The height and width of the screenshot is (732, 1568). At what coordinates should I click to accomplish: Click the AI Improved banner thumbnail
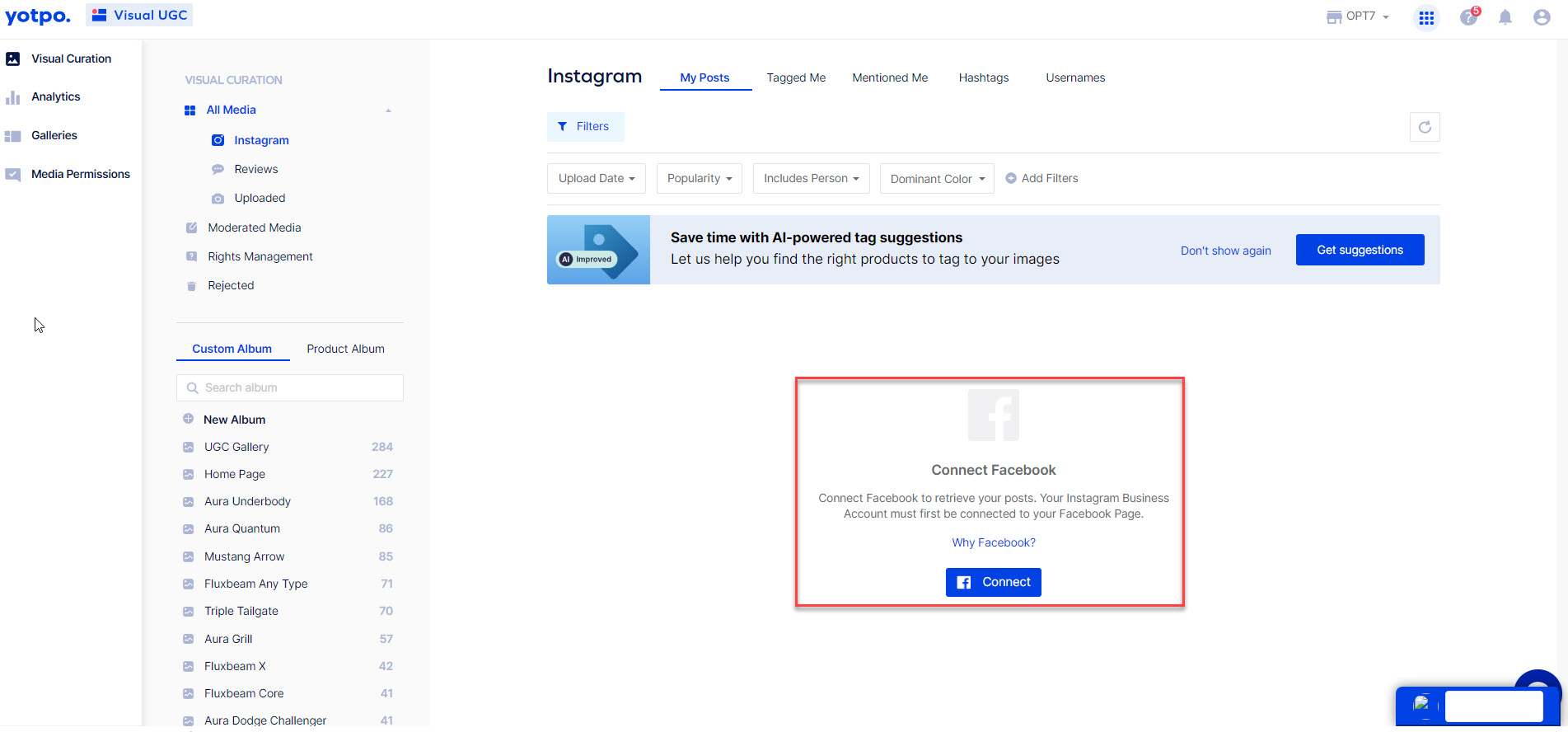point(598,250)
